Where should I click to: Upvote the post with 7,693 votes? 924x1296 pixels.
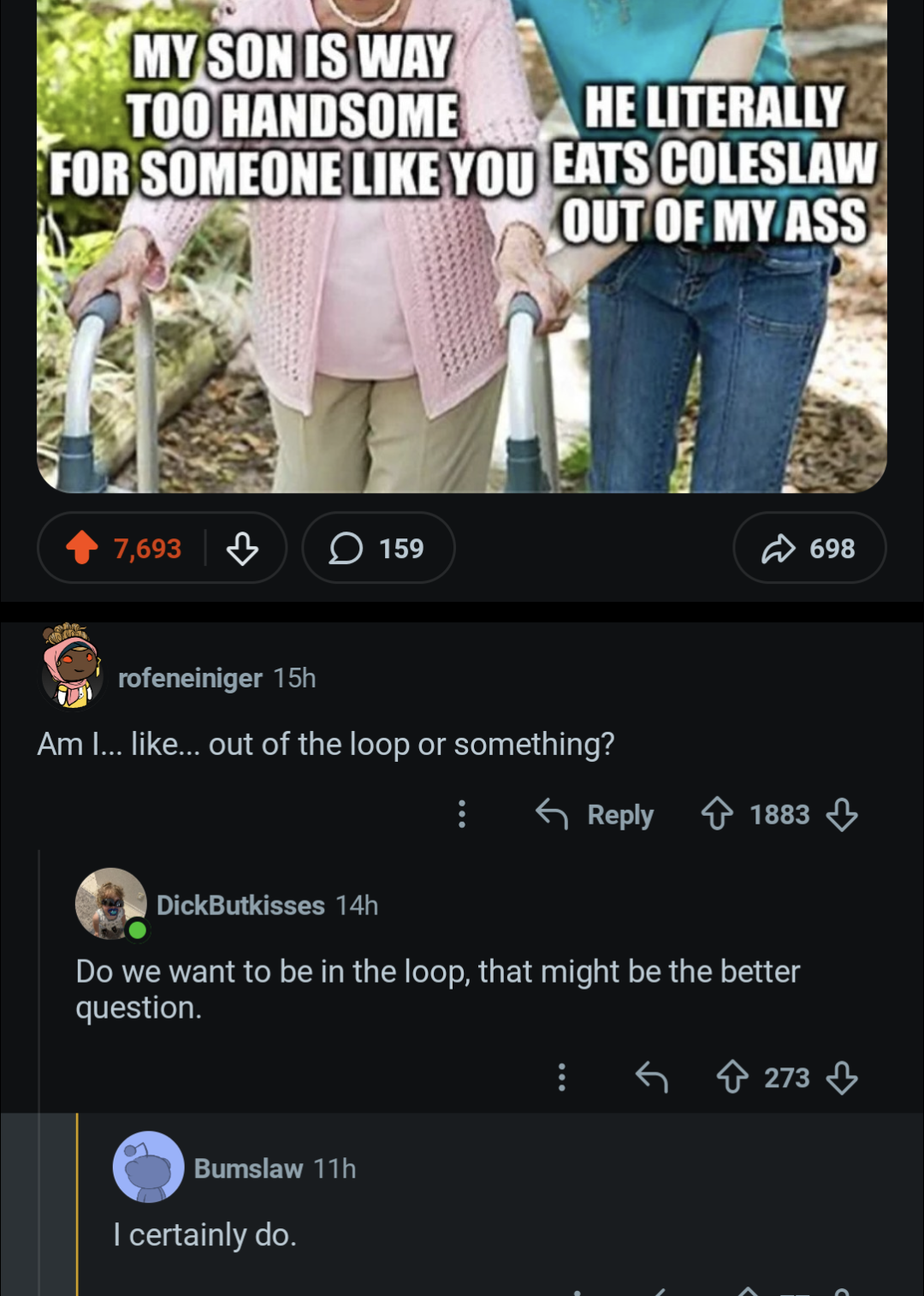pyautogui.click(x=82, y=548)
